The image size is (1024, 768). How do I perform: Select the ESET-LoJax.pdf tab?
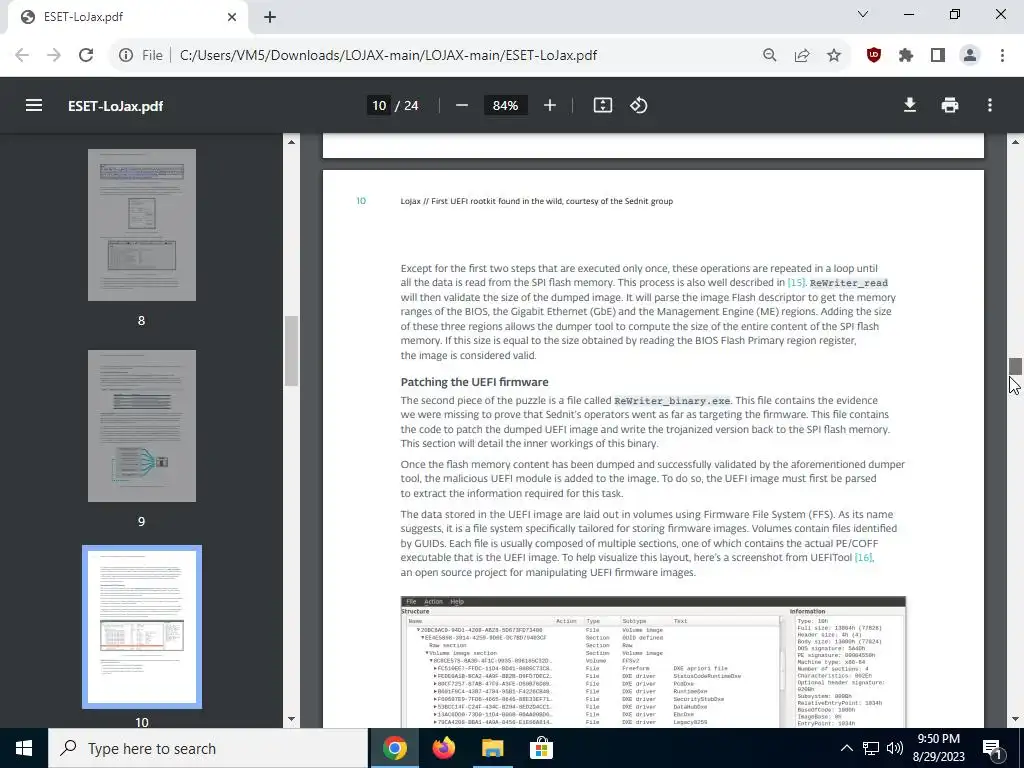pos(128,17)
